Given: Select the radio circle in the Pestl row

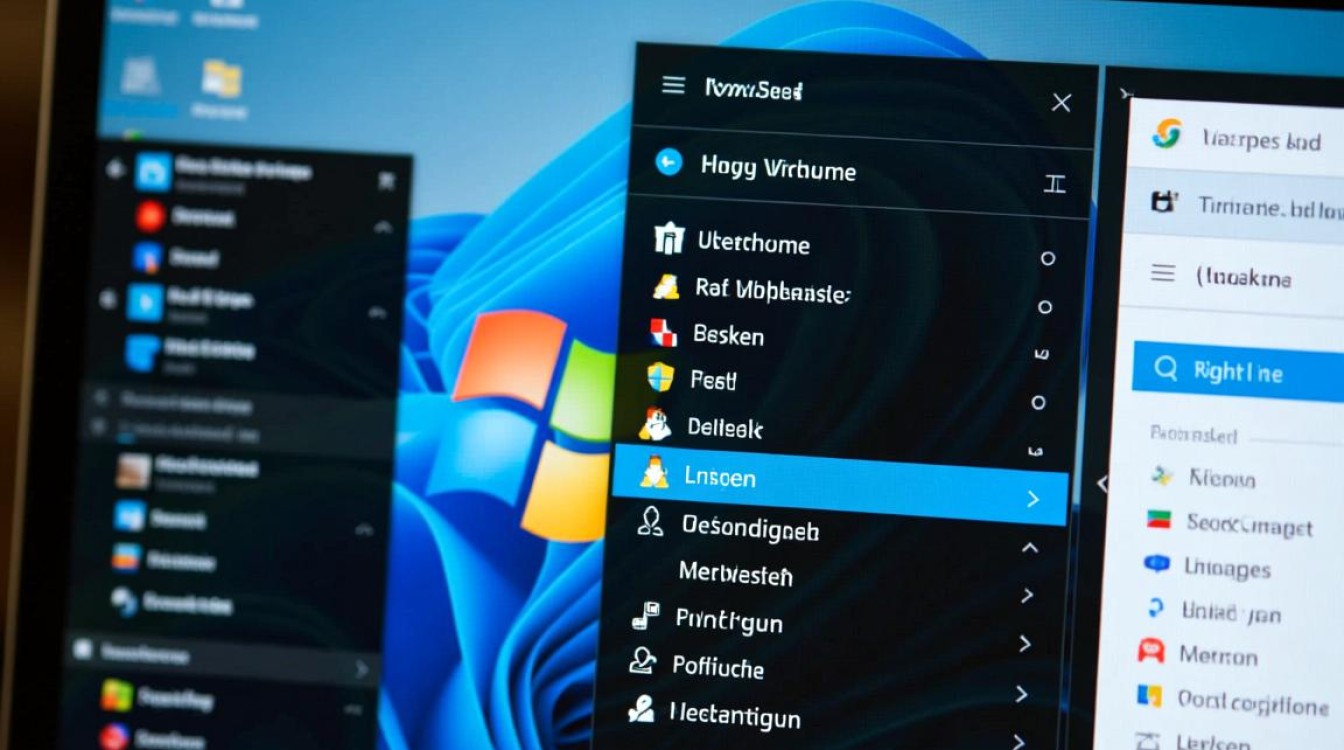Looking at the screenshot, I should pos(1038,402).
